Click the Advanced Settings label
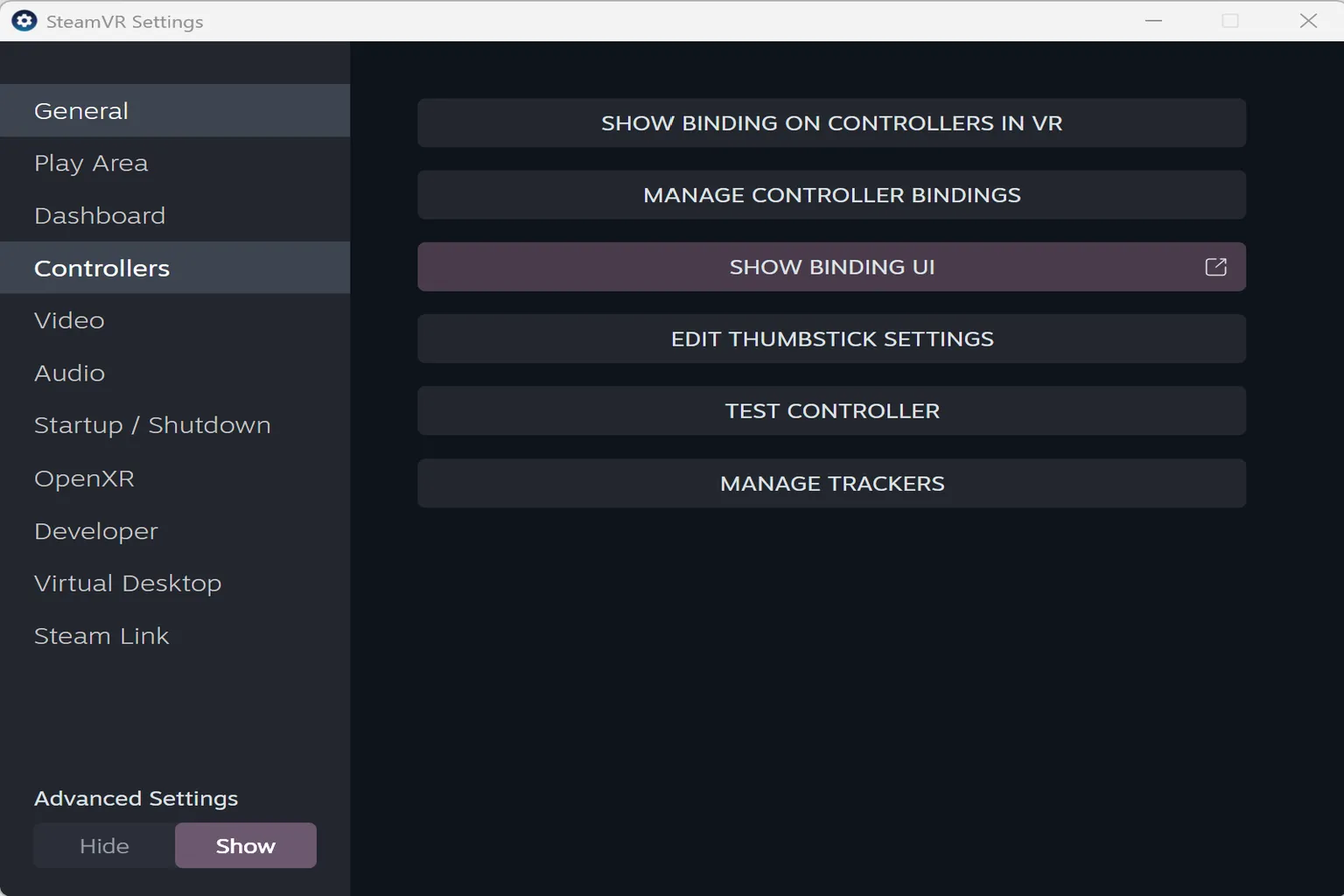1344x896 pixels. tap(136, 799)
